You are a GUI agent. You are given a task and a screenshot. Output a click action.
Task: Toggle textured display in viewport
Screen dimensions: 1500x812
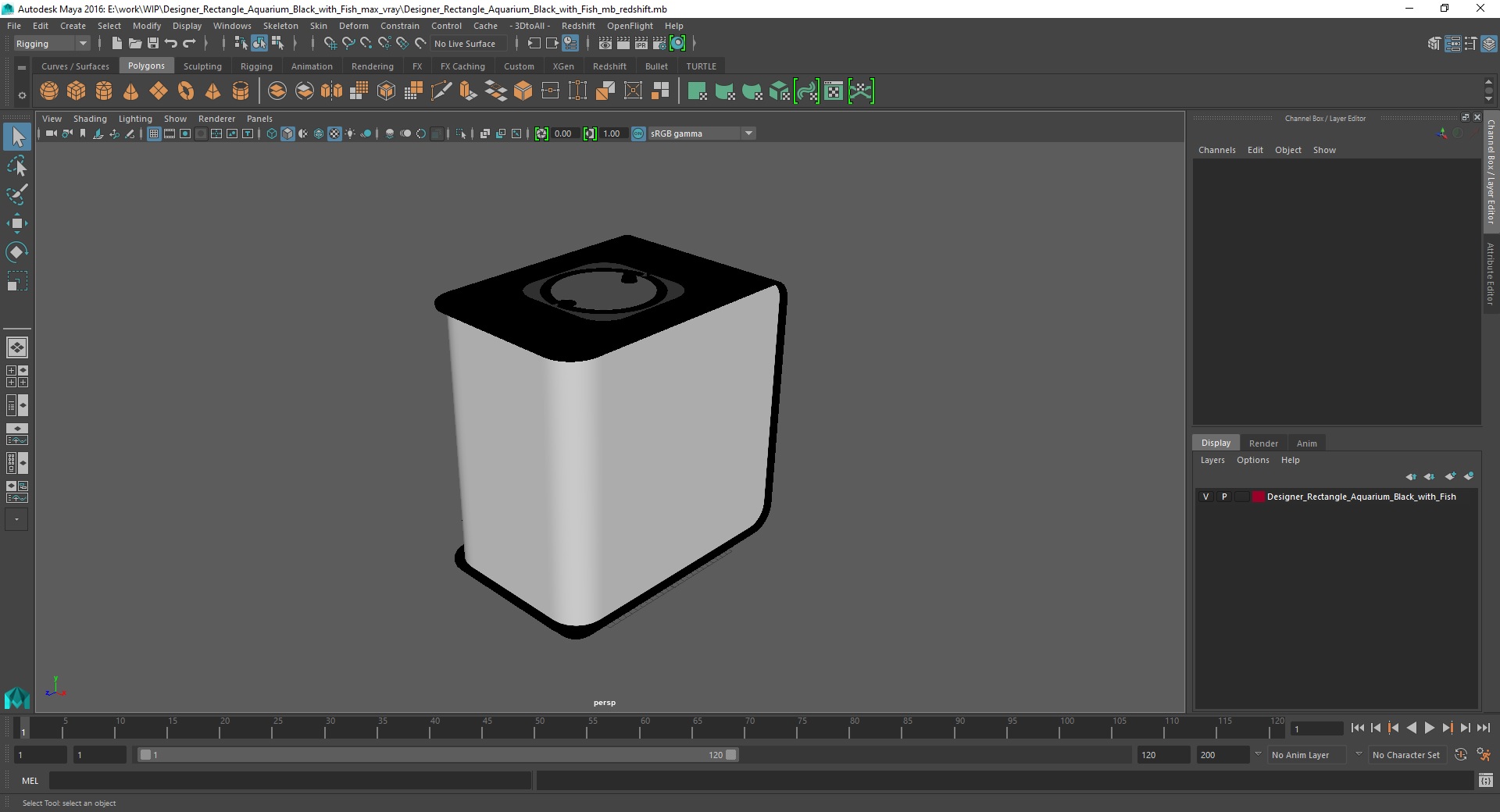click(x=334, y=134)
